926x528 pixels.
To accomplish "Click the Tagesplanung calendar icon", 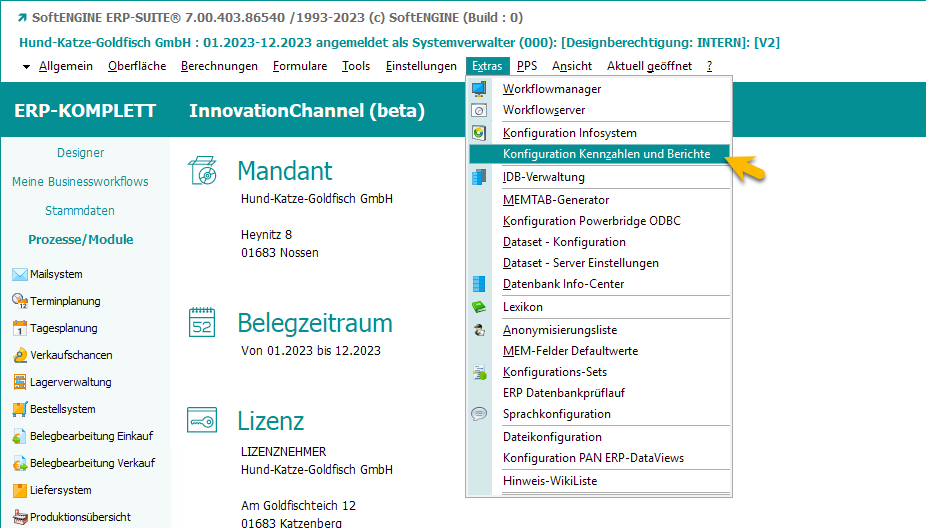I will point(20,328).
